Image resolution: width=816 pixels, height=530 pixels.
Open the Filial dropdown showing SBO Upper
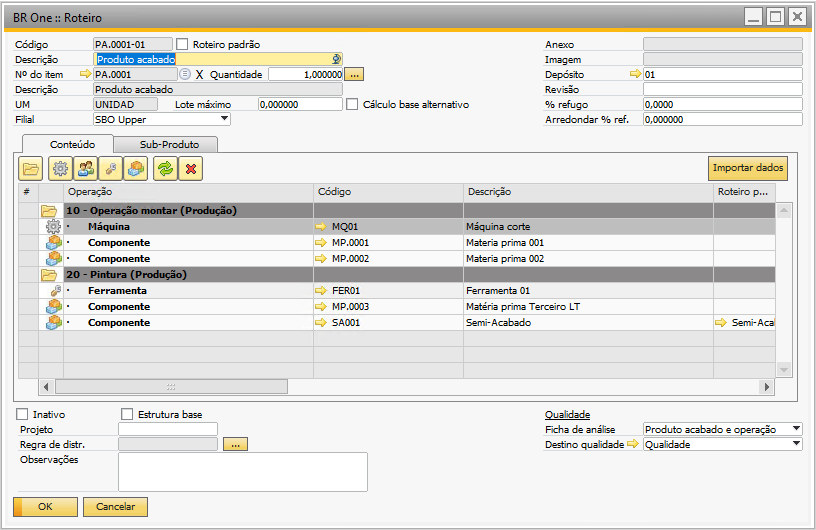pos(224,119)
